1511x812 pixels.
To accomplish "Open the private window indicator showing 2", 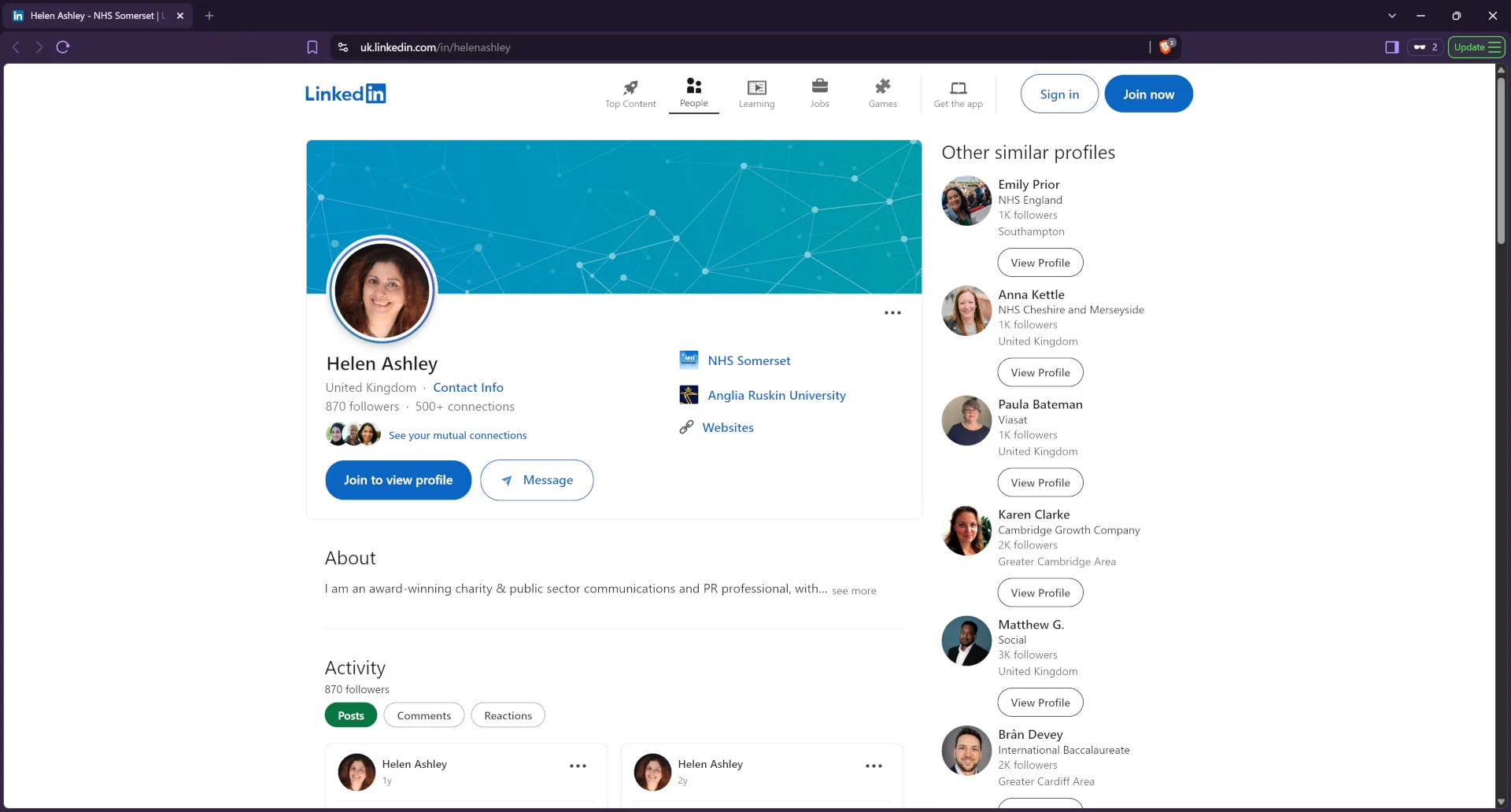I will tap(1425, 47).
